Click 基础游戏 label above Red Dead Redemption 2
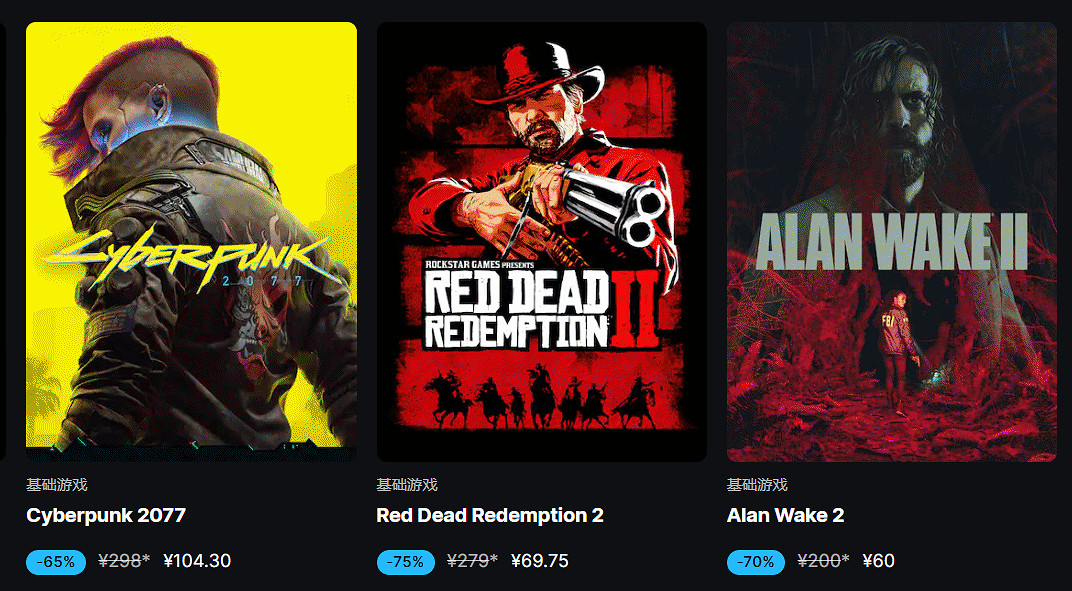Image resolution: width=1072 pixels, height=591 pixels. 407,486
